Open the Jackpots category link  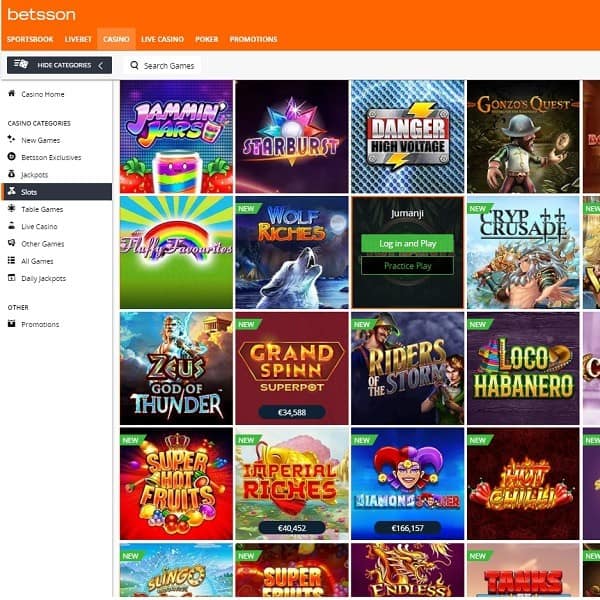click(34, 175)
